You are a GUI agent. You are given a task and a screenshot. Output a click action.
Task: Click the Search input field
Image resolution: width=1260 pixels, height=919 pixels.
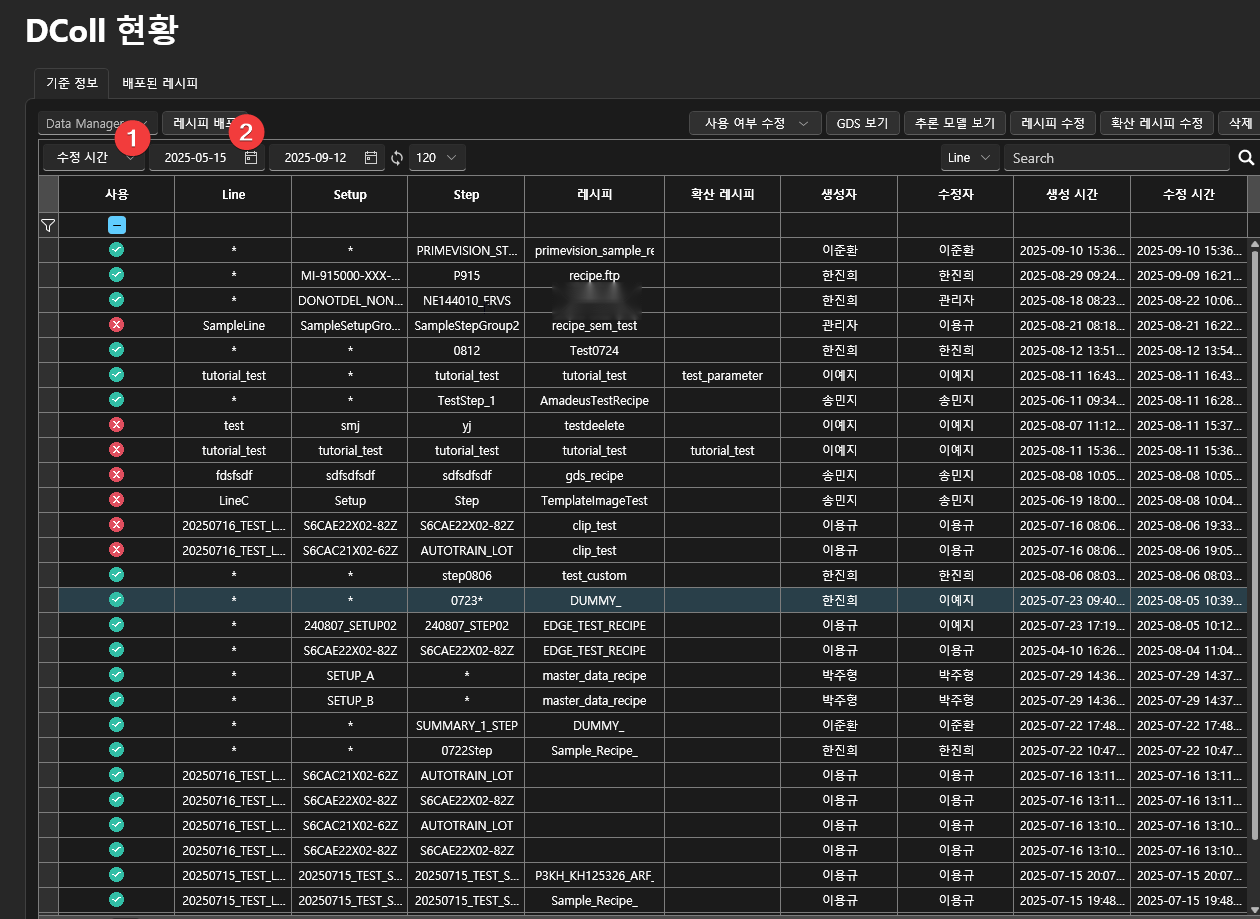1116,158
